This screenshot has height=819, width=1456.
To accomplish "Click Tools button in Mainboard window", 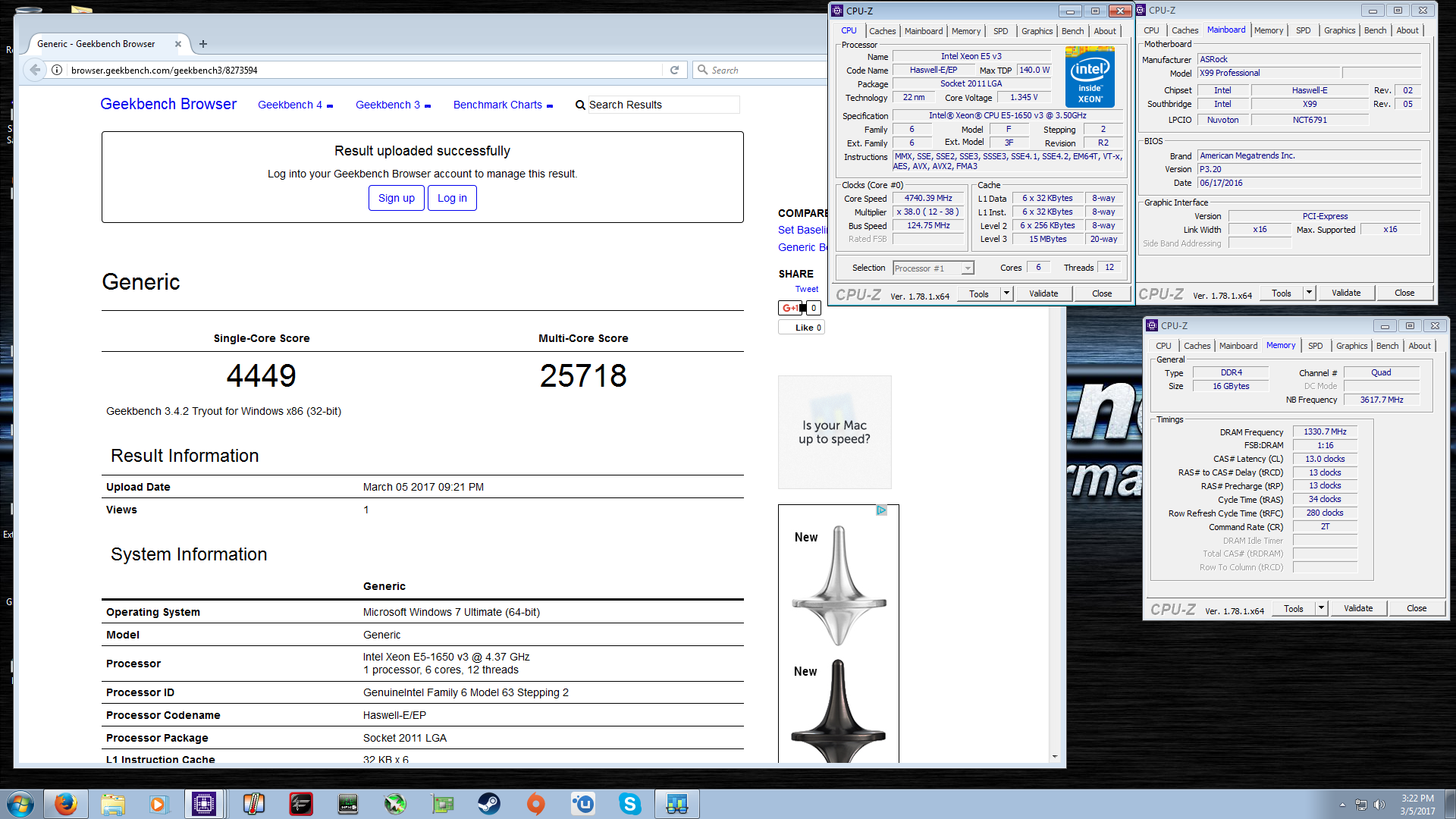I will coord(1282,293).
